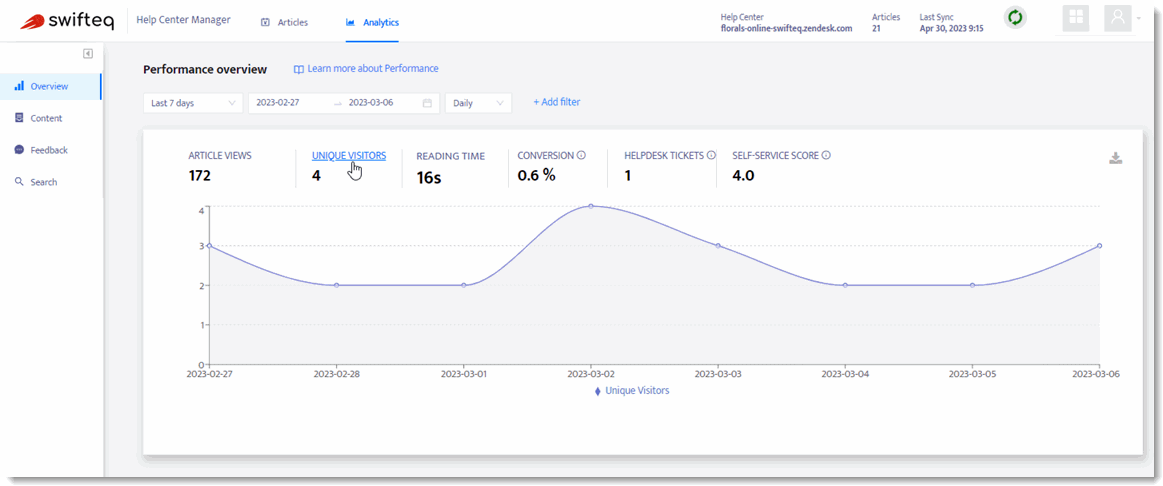Click the Articles count 21
The width and height of the screenshot is (1163, 486).
pyautogui.click(x=877, y=29)
